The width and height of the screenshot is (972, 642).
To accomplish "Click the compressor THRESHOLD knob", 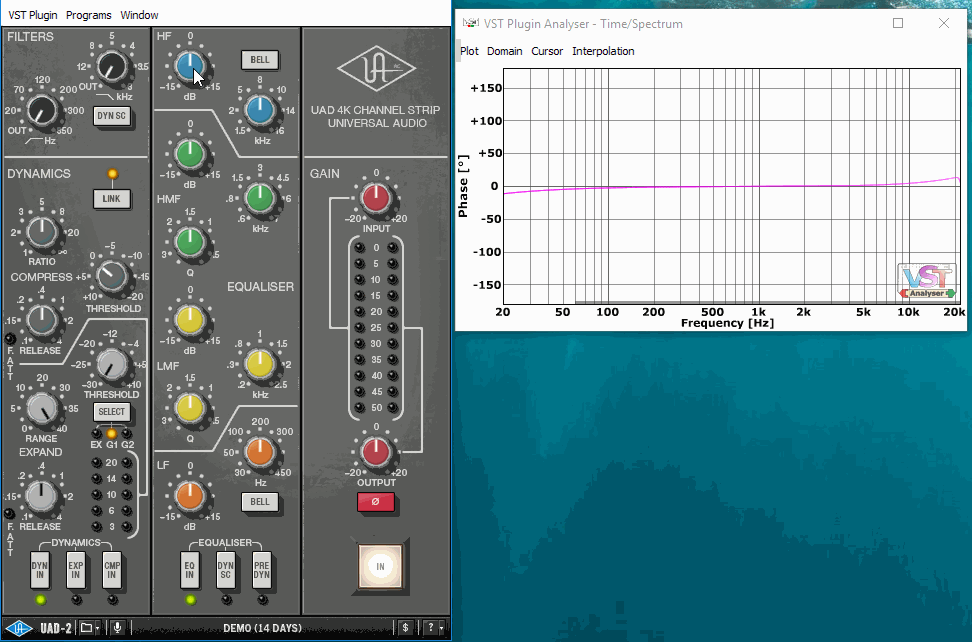I will click(112, 276).
